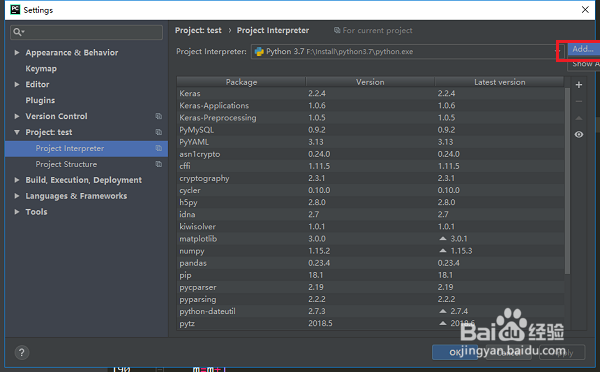600x372 pixels.
Task: Expand the Version Control section
Action: (17, 116)
